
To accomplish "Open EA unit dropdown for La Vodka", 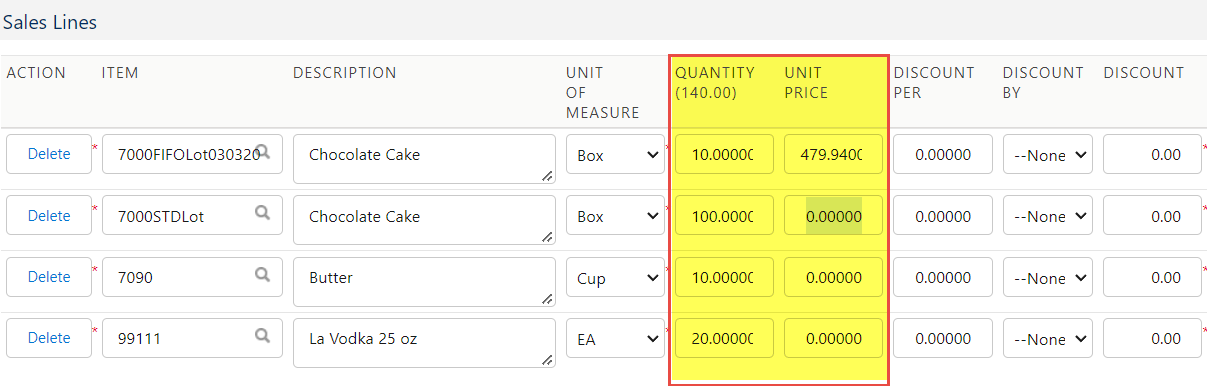I will pos(615,339).
